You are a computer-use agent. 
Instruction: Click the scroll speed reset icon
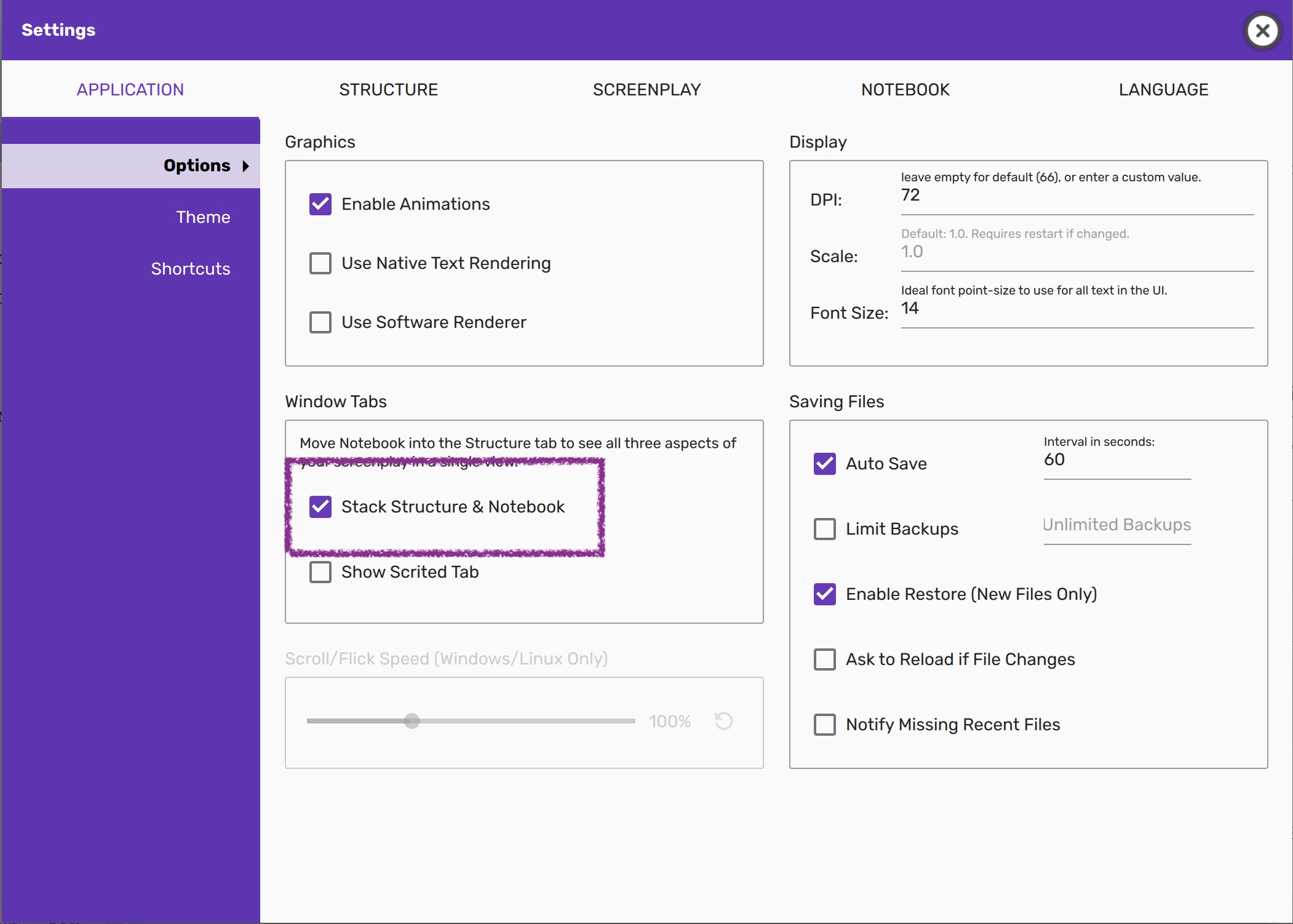[723, 721]
